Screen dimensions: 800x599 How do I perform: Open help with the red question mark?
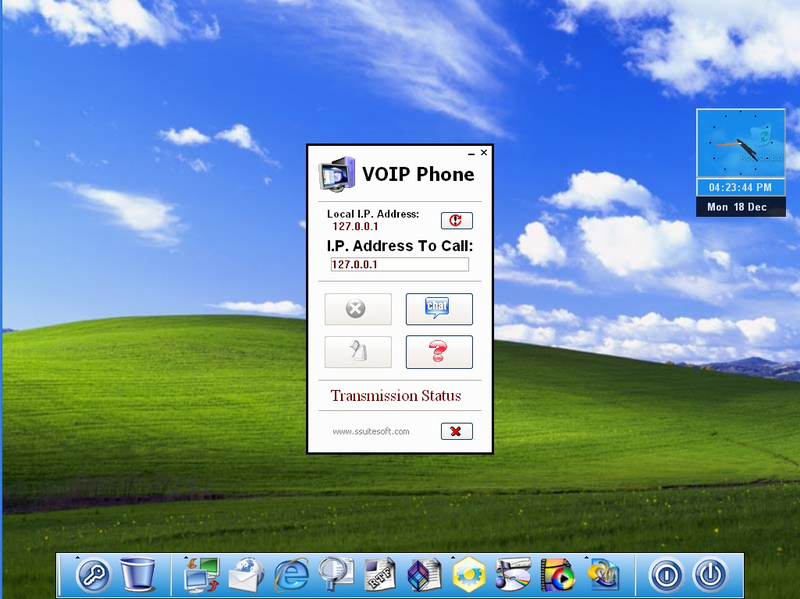439,352
